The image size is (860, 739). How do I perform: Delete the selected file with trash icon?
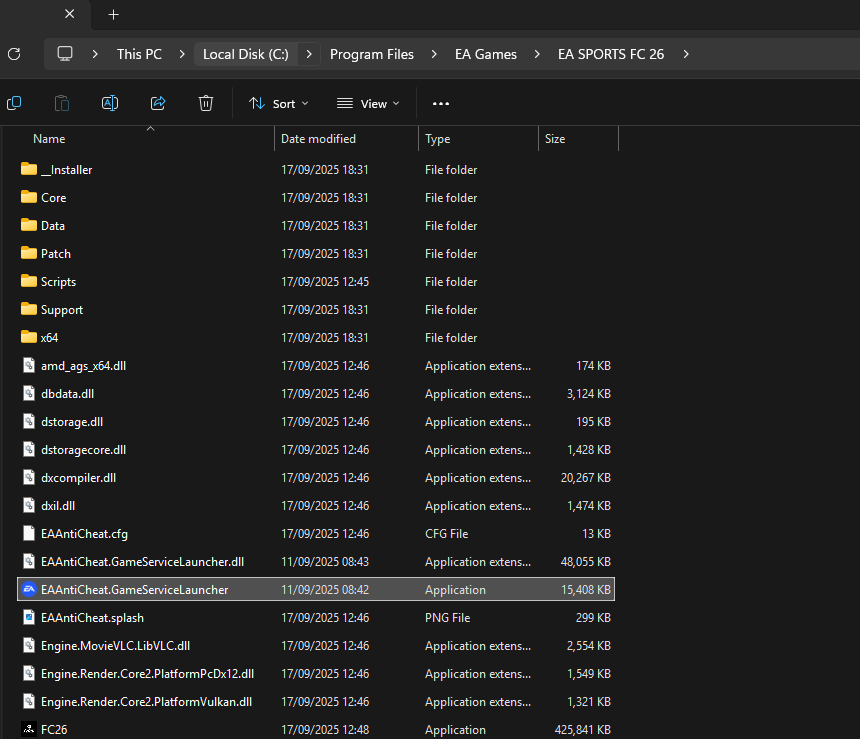pos(206,103)
